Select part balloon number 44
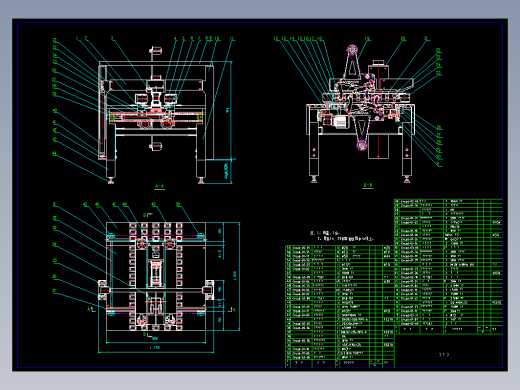The image size is (520, 390). 54,154
